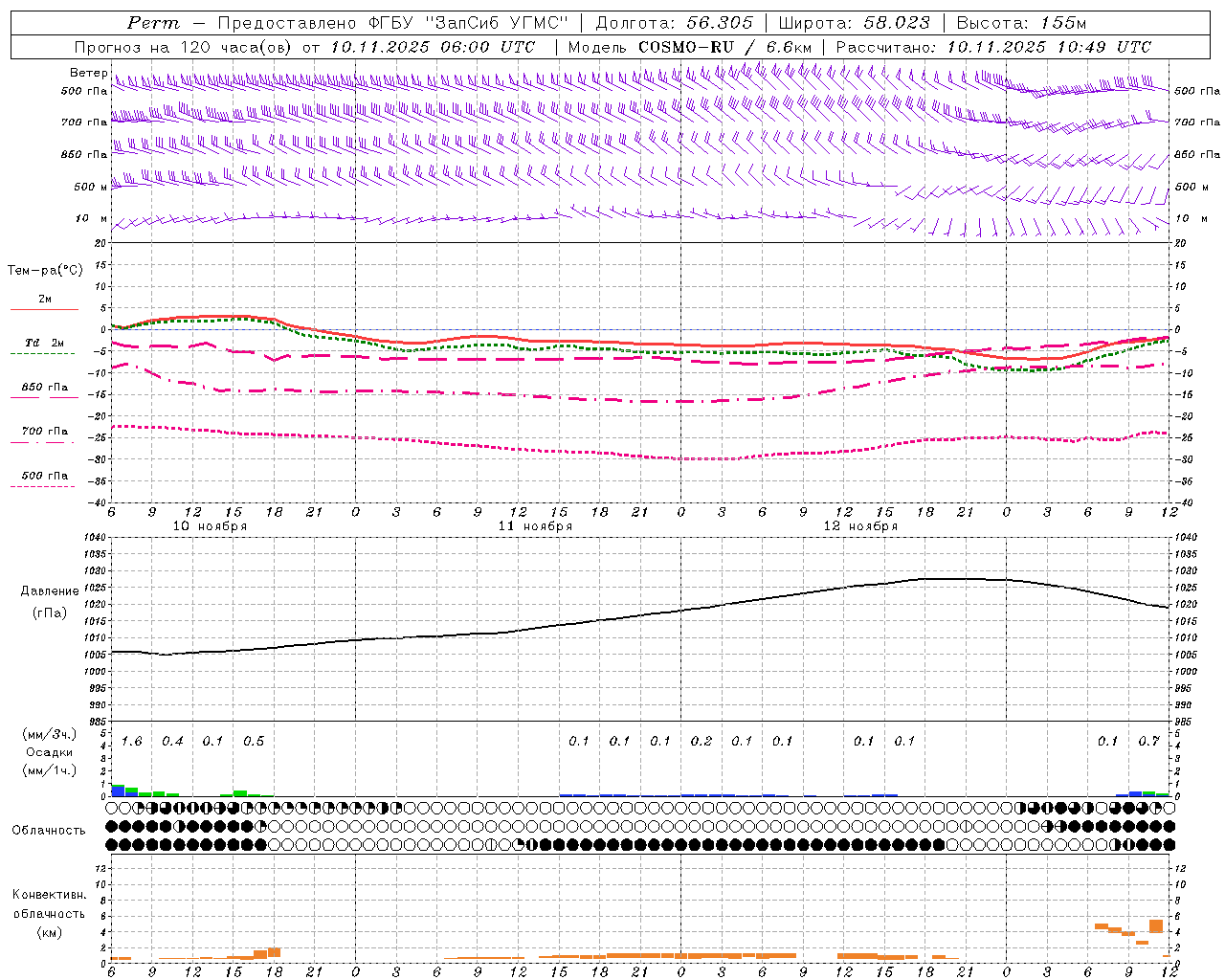Select the precipitation value "0.4"
Viewport: 1225px width, 980px height.
pos(172,742)
